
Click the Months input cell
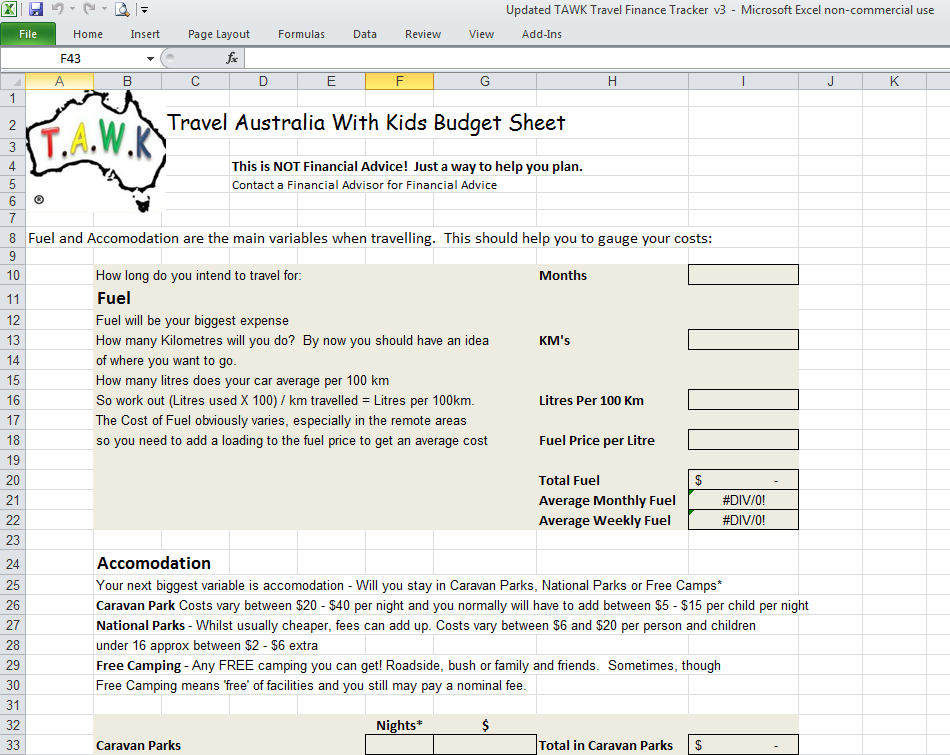point(742,275)
